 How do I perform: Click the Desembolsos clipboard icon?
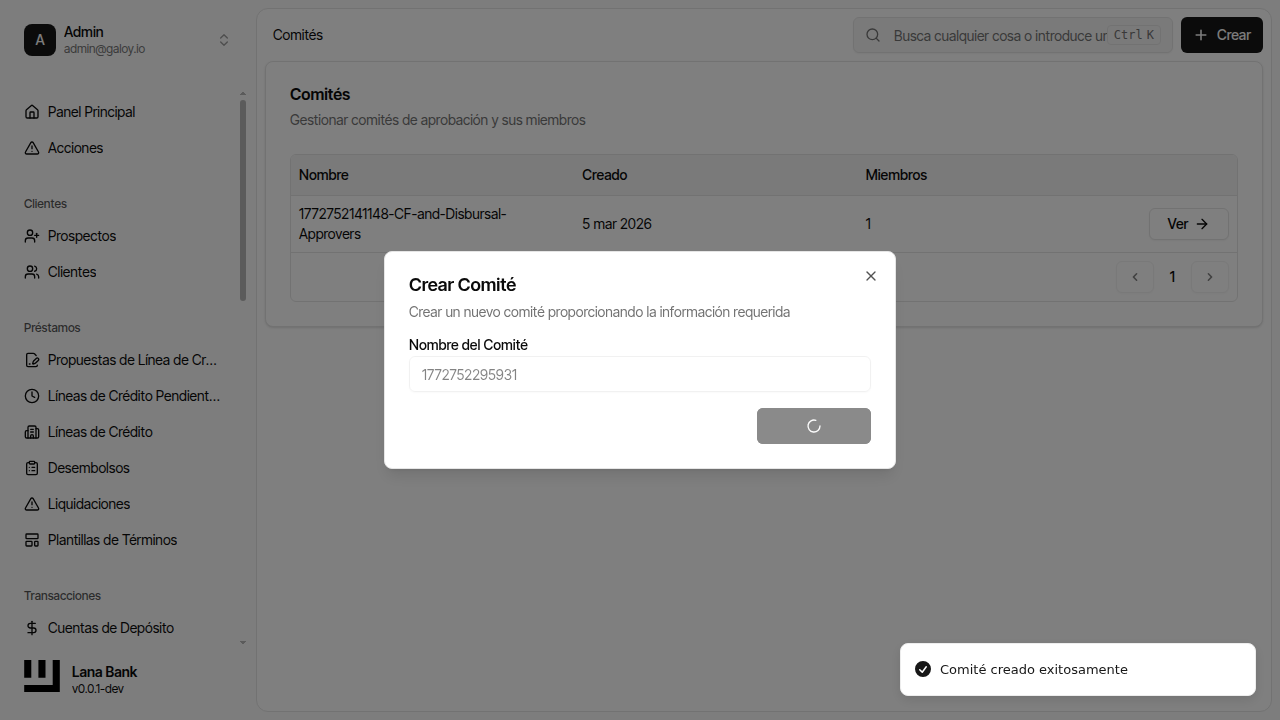[32, 468]
